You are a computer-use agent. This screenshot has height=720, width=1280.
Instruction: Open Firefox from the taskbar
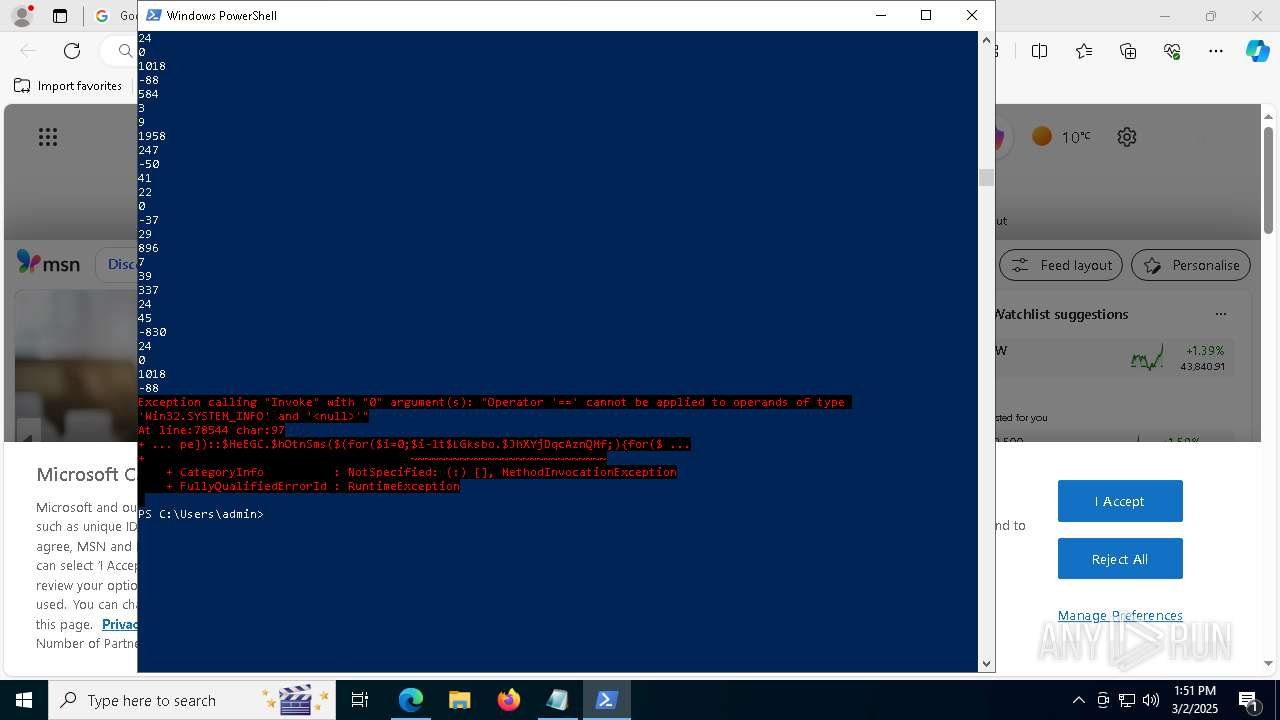[x=508, y=700]
